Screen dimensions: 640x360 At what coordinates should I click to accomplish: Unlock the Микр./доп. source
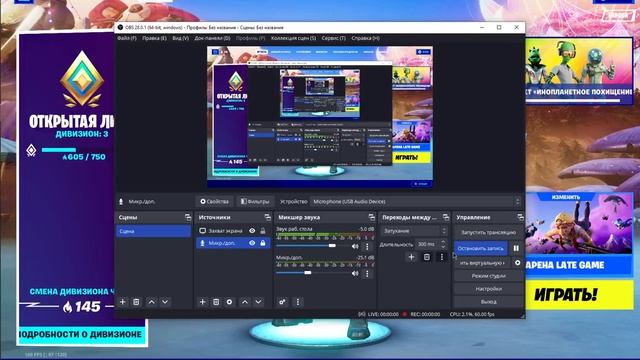[263, 243]
